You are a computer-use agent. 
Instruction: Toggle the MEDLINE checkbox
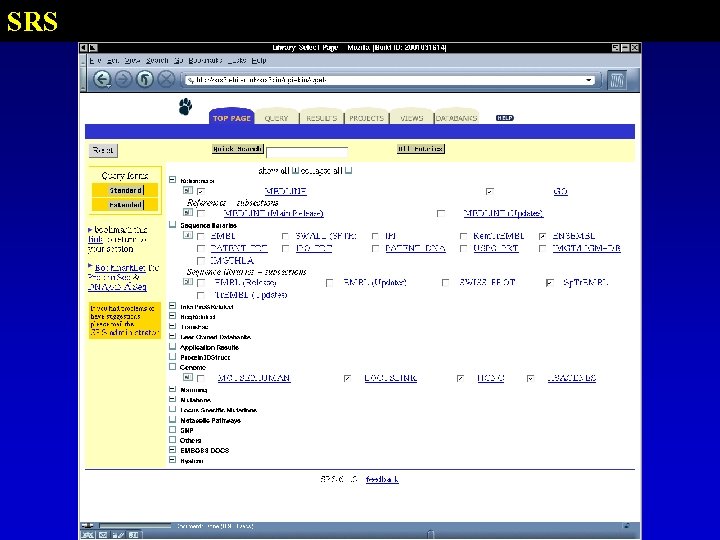(x=201, y=191)
